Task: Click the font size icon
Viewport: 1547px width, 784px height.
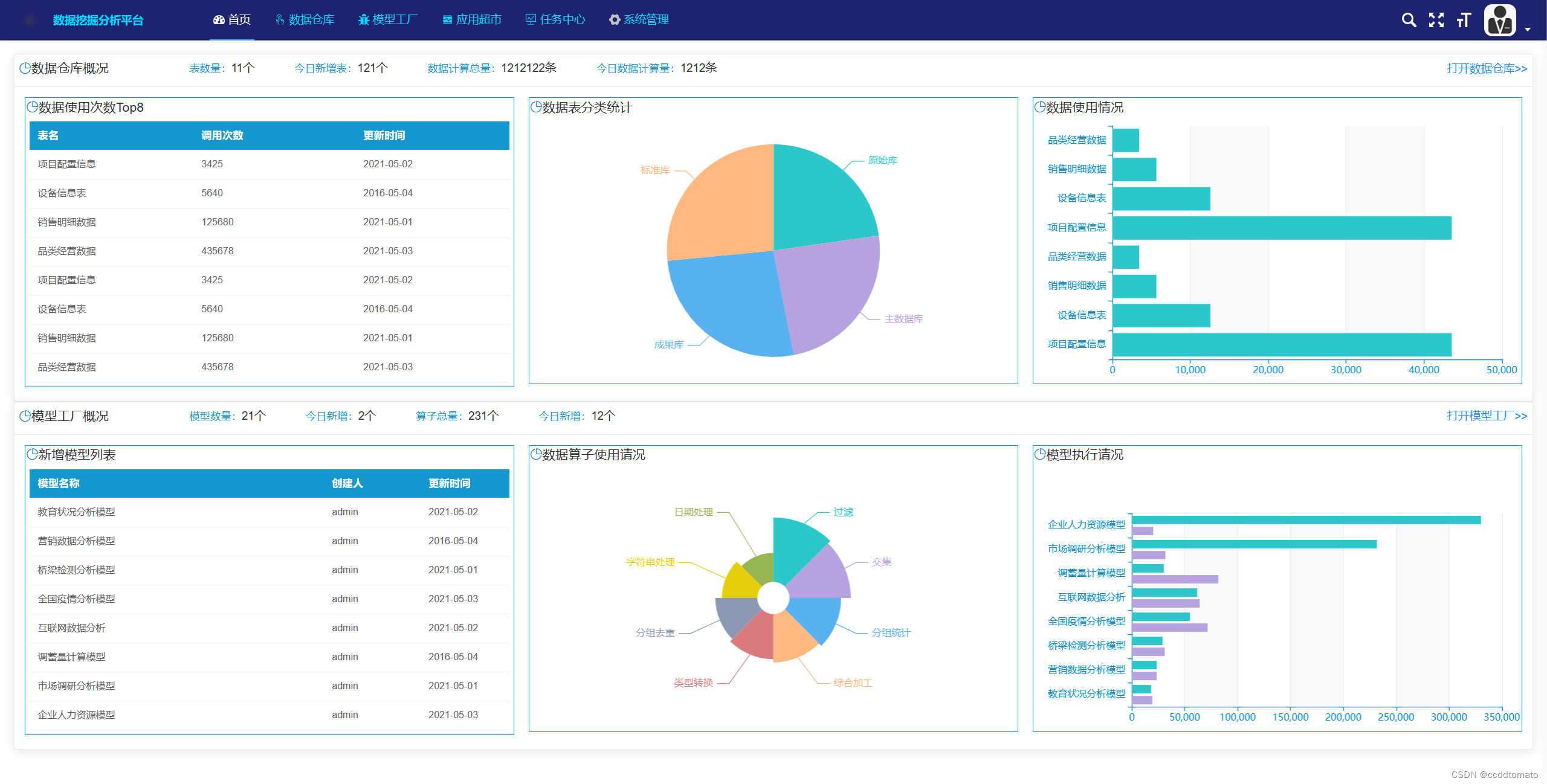Action: click(1463, 21)
